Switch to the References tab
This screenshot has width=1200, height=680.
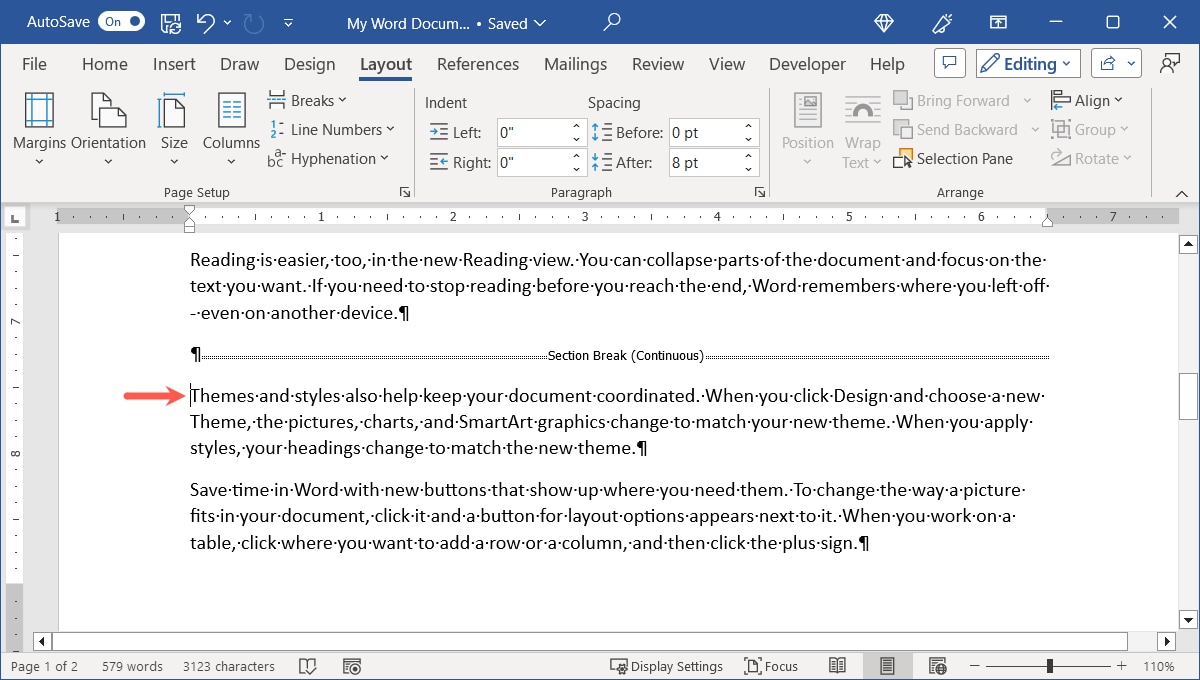point(478,63)
